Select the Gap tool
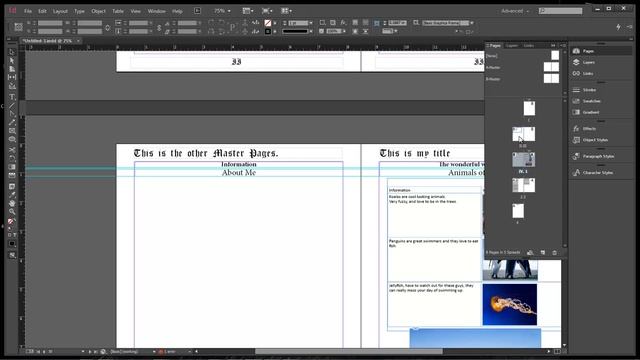The height and width of the screenshot is (360, 640). [x=12, y=78]
